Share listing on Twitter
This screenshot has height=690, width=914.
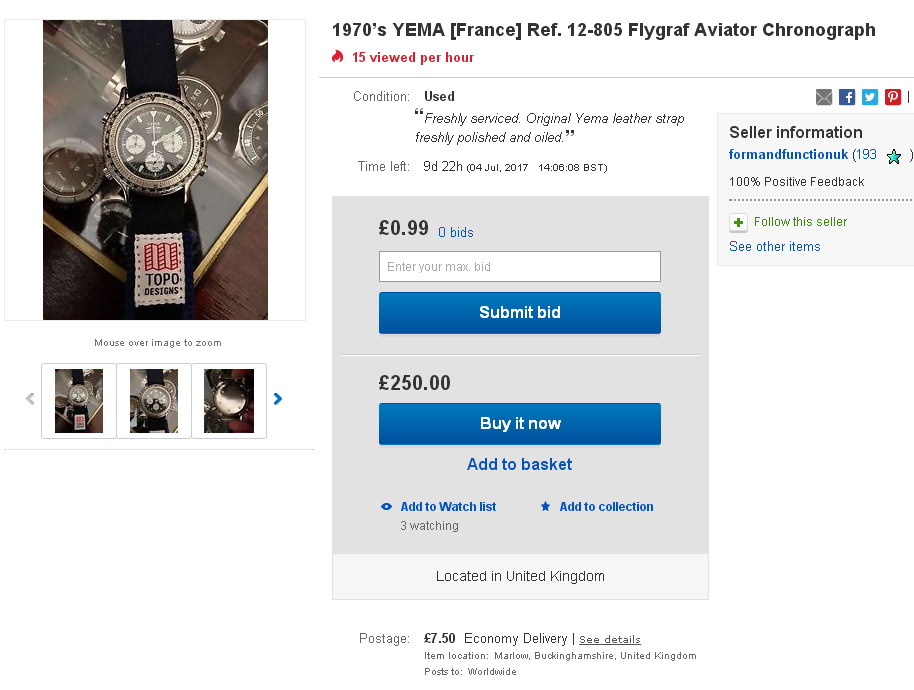[x=870, y=97]
